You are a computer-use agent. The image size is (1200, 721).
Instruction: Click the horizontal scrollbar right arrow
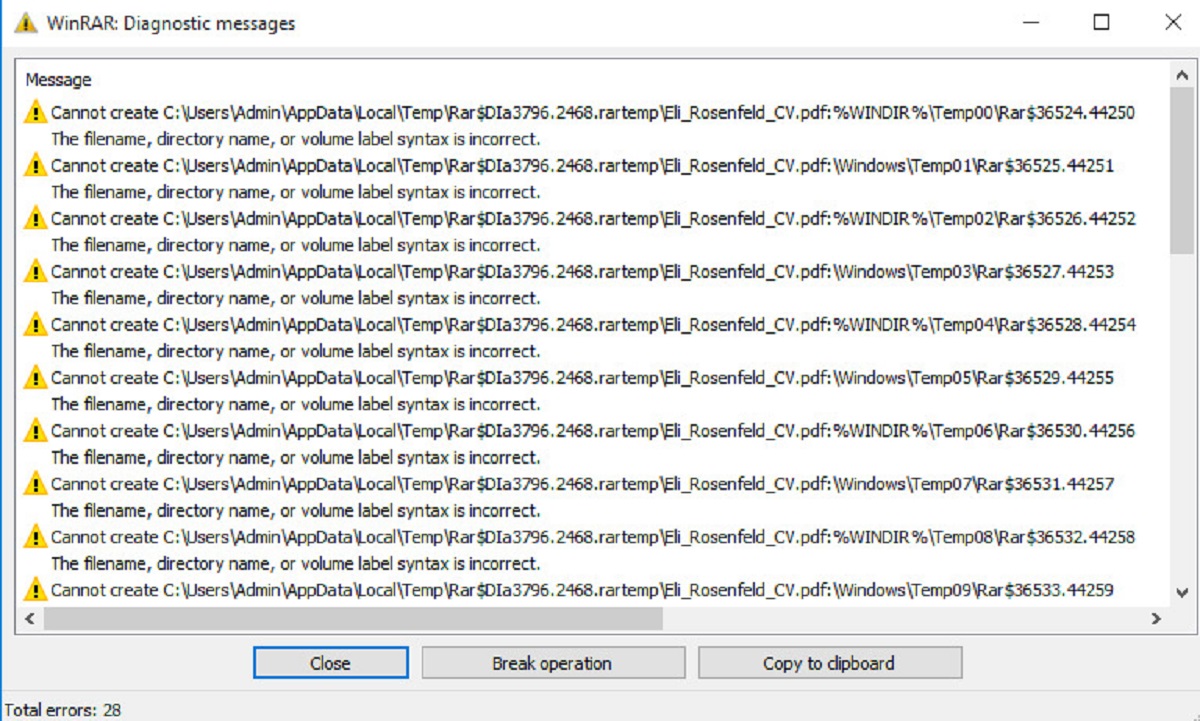click(x=1156, y=619)
